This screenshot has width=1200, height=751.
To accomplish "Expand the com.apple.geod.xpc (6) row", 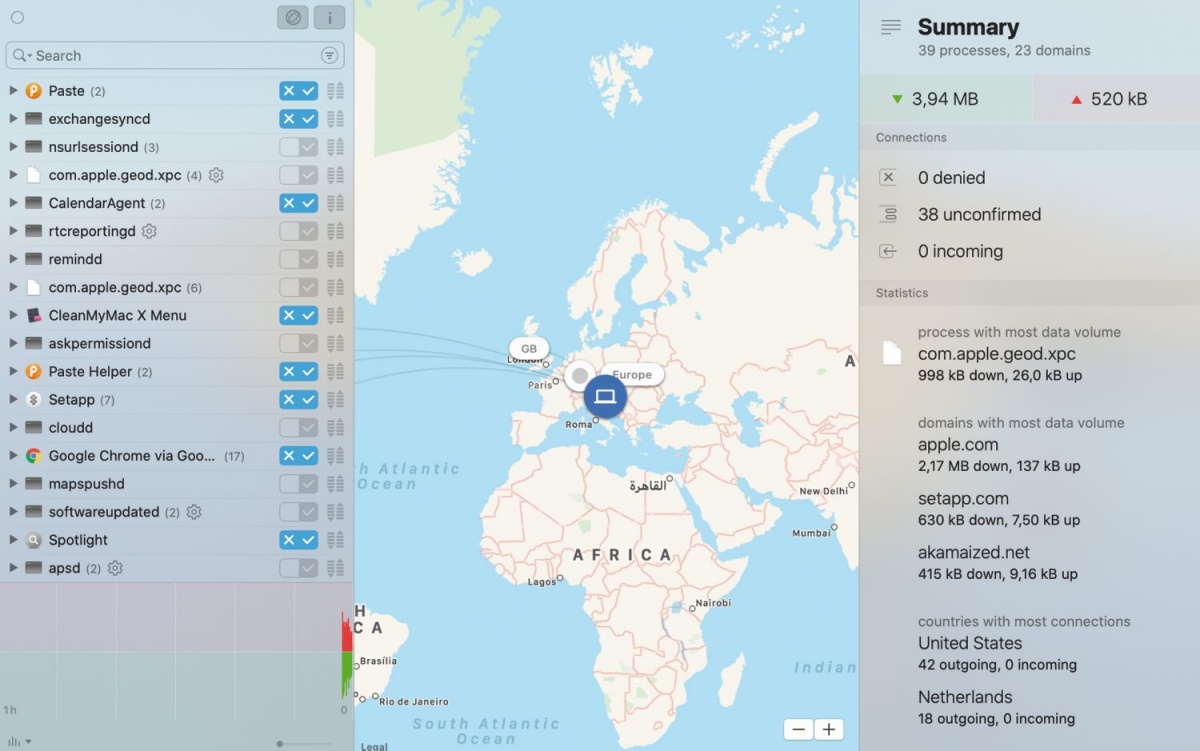I will (x=13, y=287).
